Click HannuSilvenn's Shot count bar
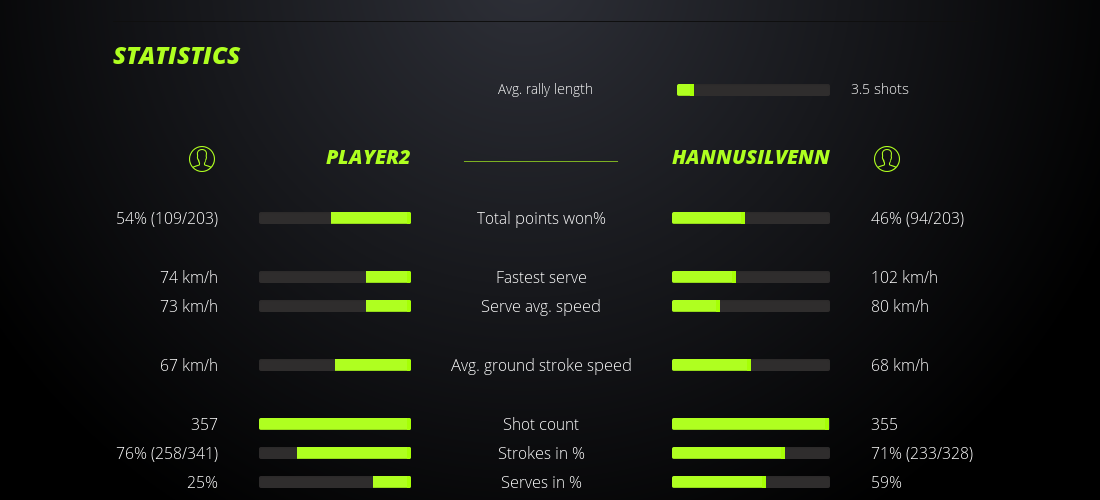This screenshot has width=1100, height=500. point(750,424)
